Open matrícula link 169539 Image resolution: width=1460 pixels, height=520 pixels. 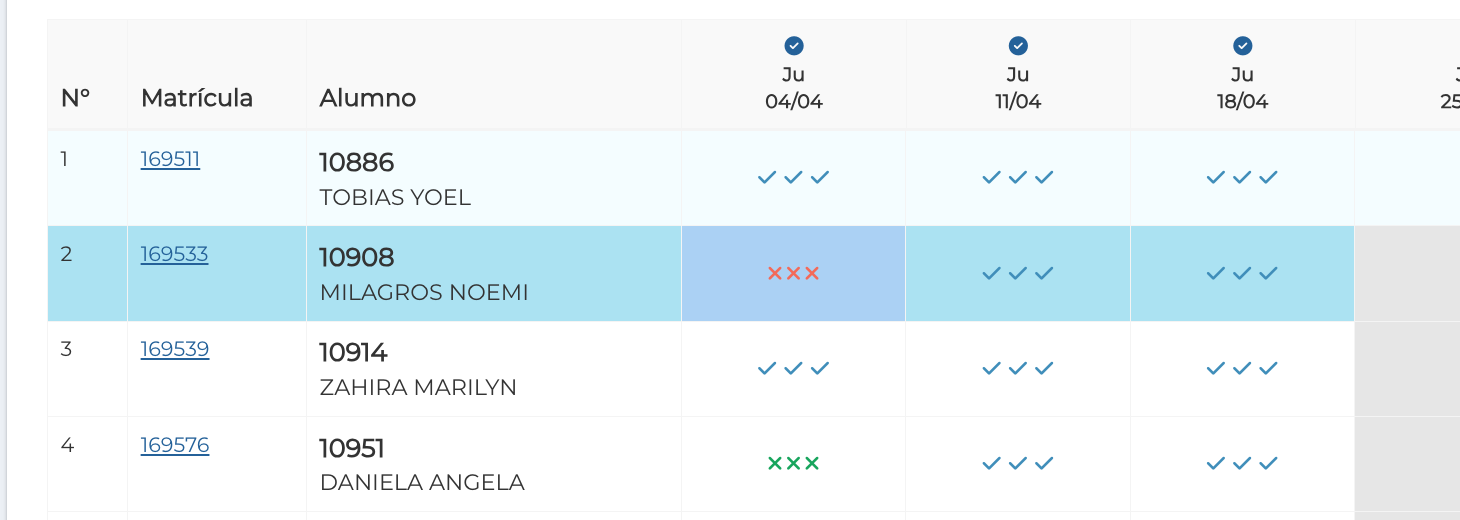coord(174,349)
